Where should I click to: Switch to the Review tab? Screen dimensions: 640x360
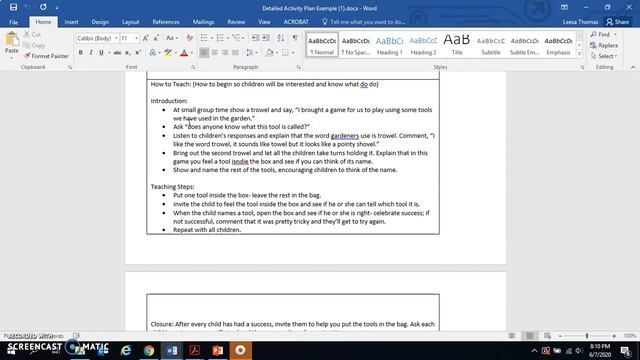click(236, 22)
